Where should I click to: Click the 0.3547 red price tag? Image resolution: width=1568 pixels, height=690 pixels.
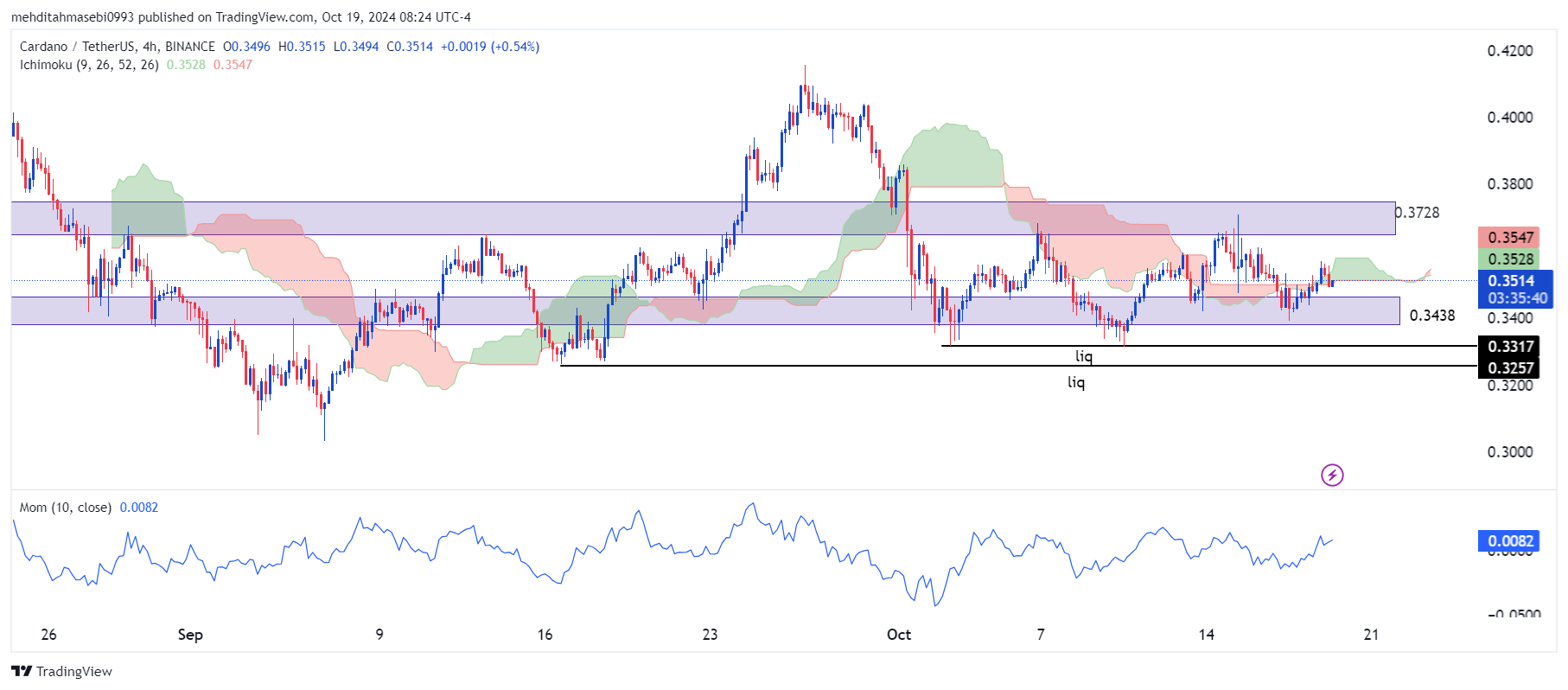pyautogui.click(x=1509, y=237)
